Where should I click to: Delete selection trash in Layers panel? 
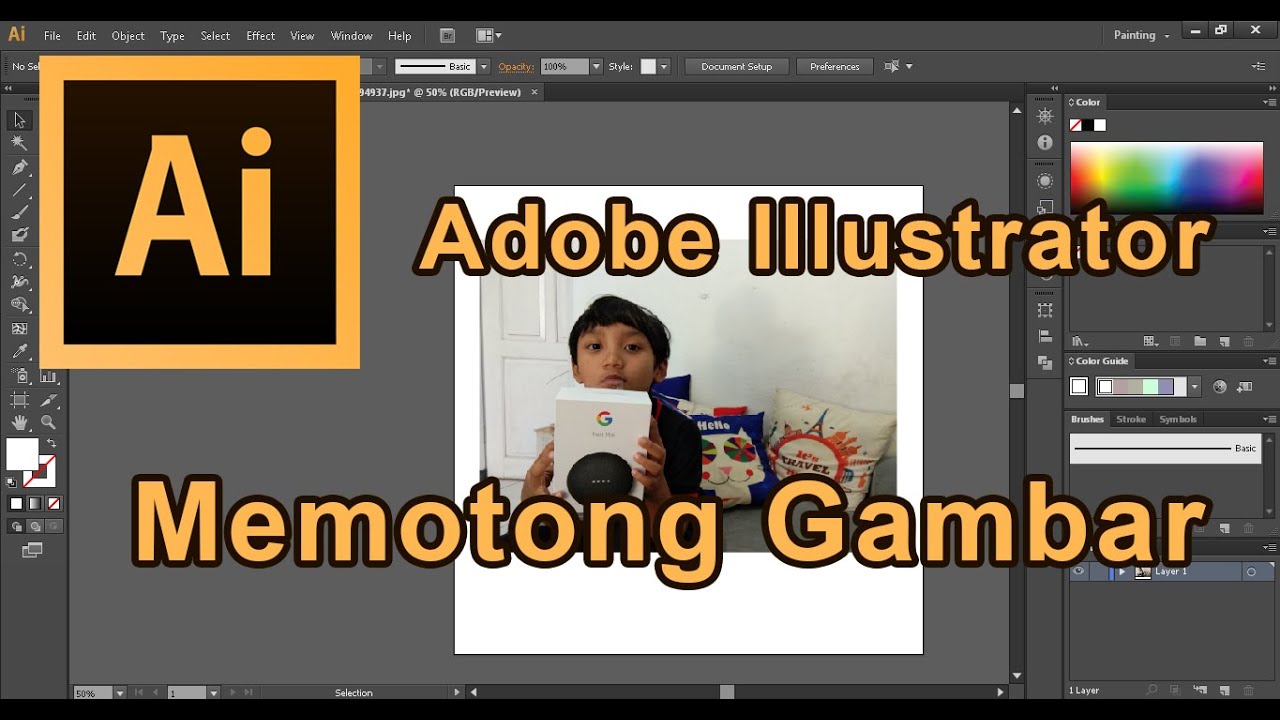tap(1248, 690)
